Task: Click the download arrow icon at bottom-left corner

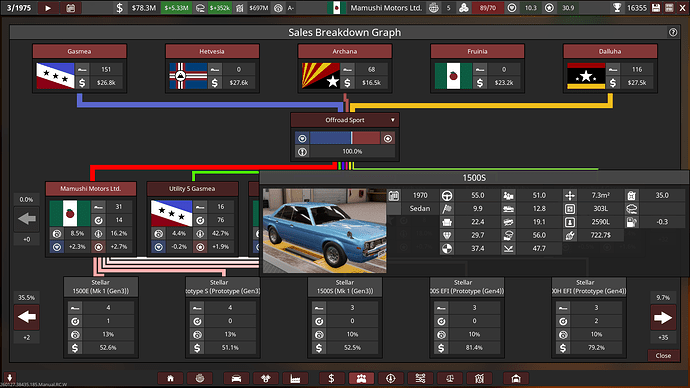Action: point(10,377)
